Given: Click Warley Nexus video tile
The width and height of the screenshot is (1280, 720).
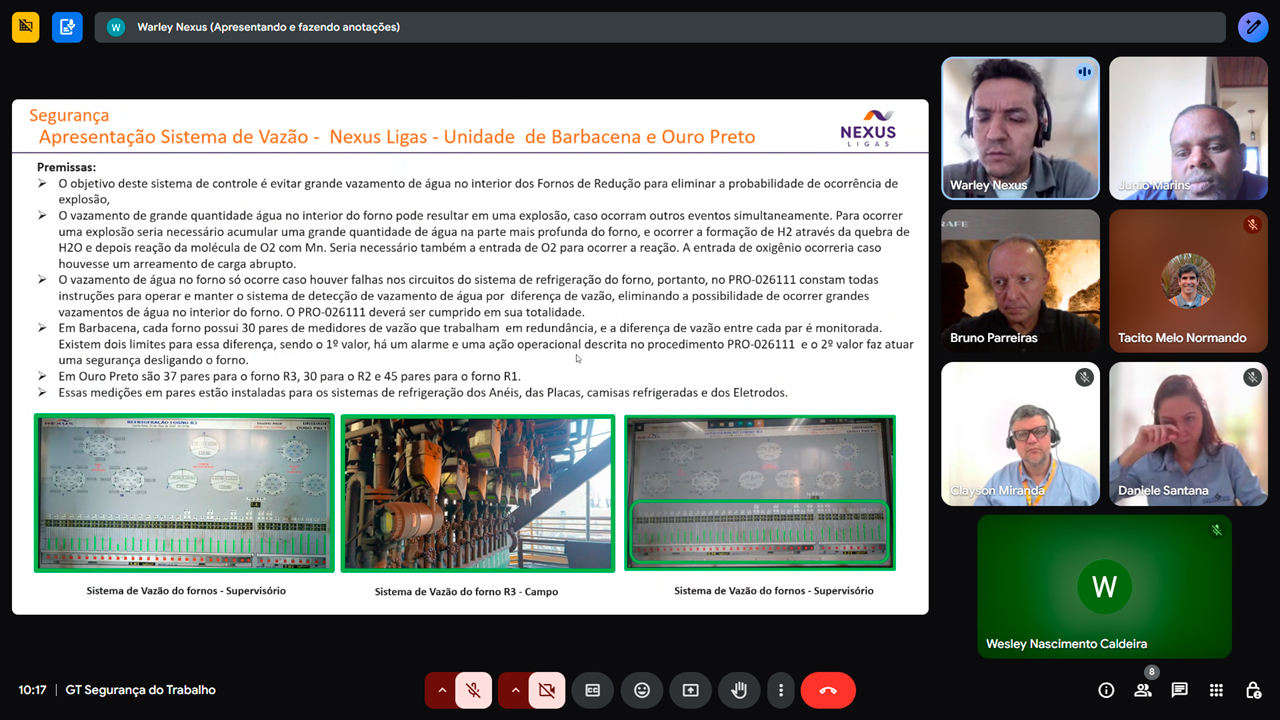Looking at the screenshot, I should 1020,128.
